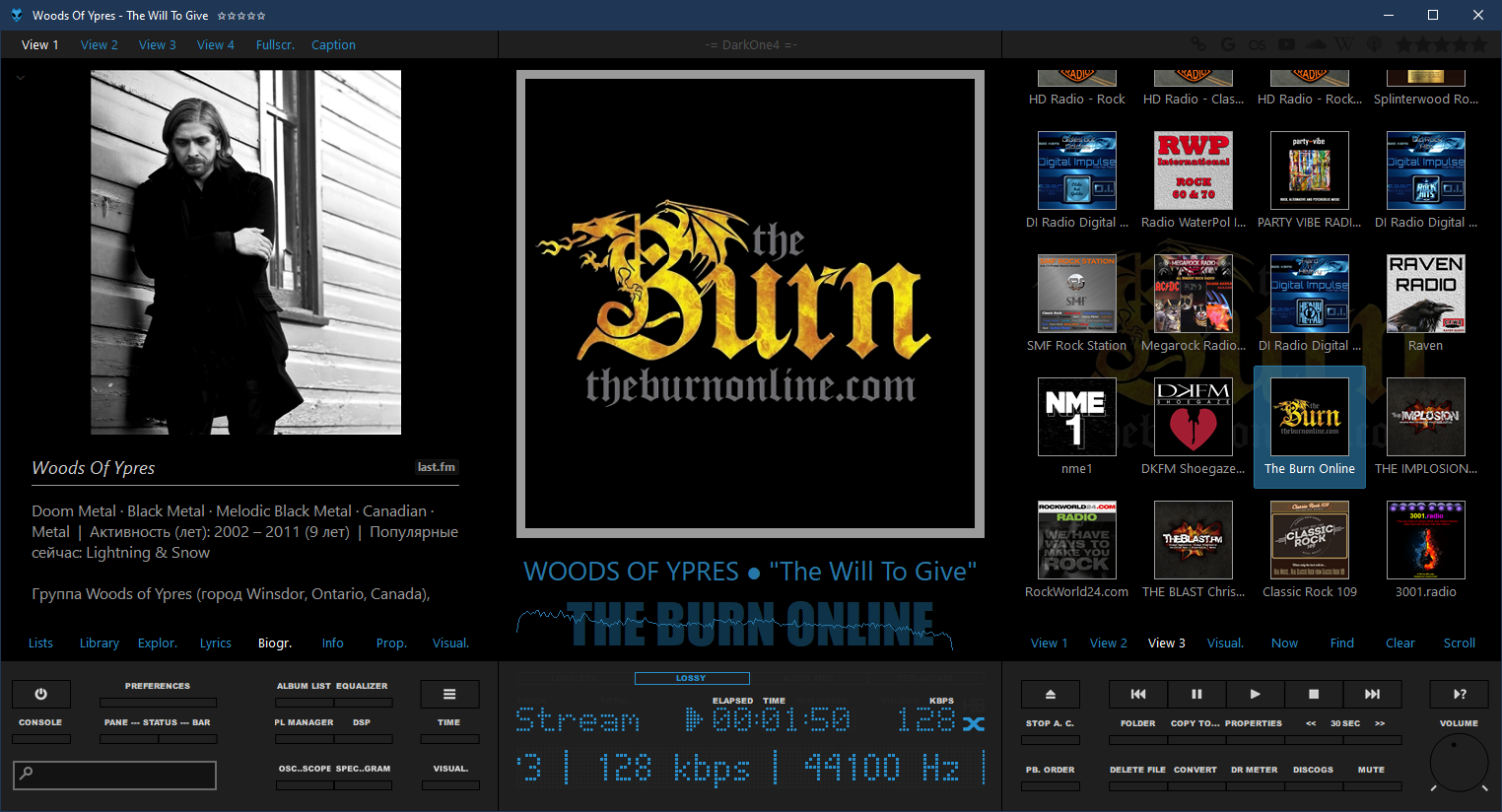
Task: Adjust the Volume knob
Action: 1459,763
